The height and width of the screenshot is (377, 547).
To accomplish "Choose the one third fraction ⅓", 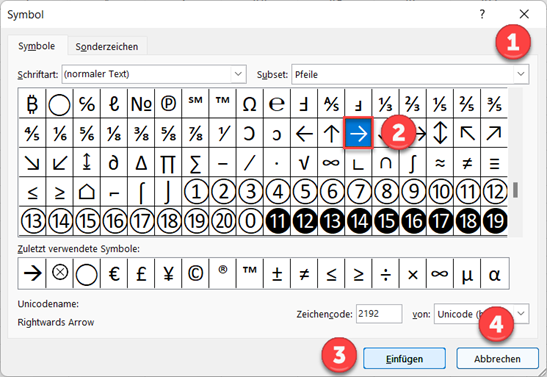I will click(385, 104).
